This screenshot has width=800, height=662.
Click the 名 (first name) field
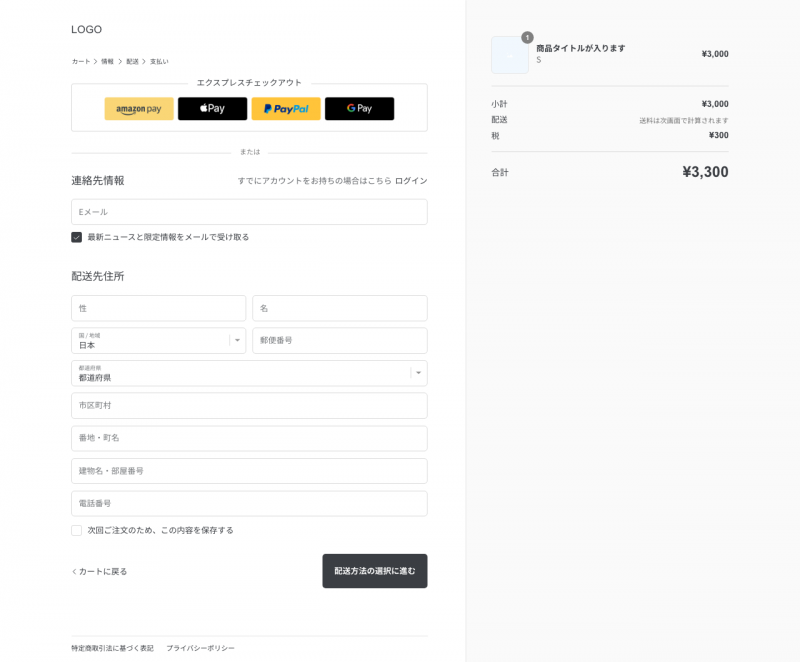click(340, 308)
